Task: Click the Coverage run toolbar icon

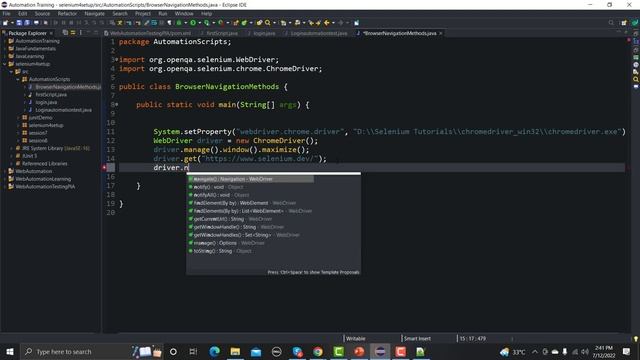Action: click(x=207, y=23)
